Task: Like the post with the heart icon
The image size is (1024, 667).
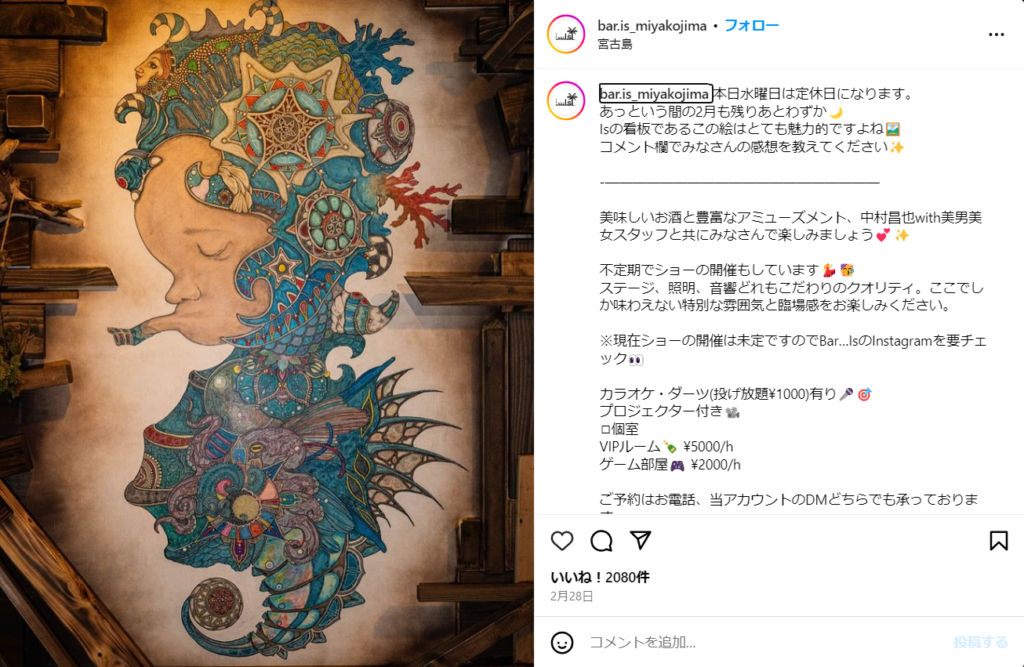Action: (562, 541)
